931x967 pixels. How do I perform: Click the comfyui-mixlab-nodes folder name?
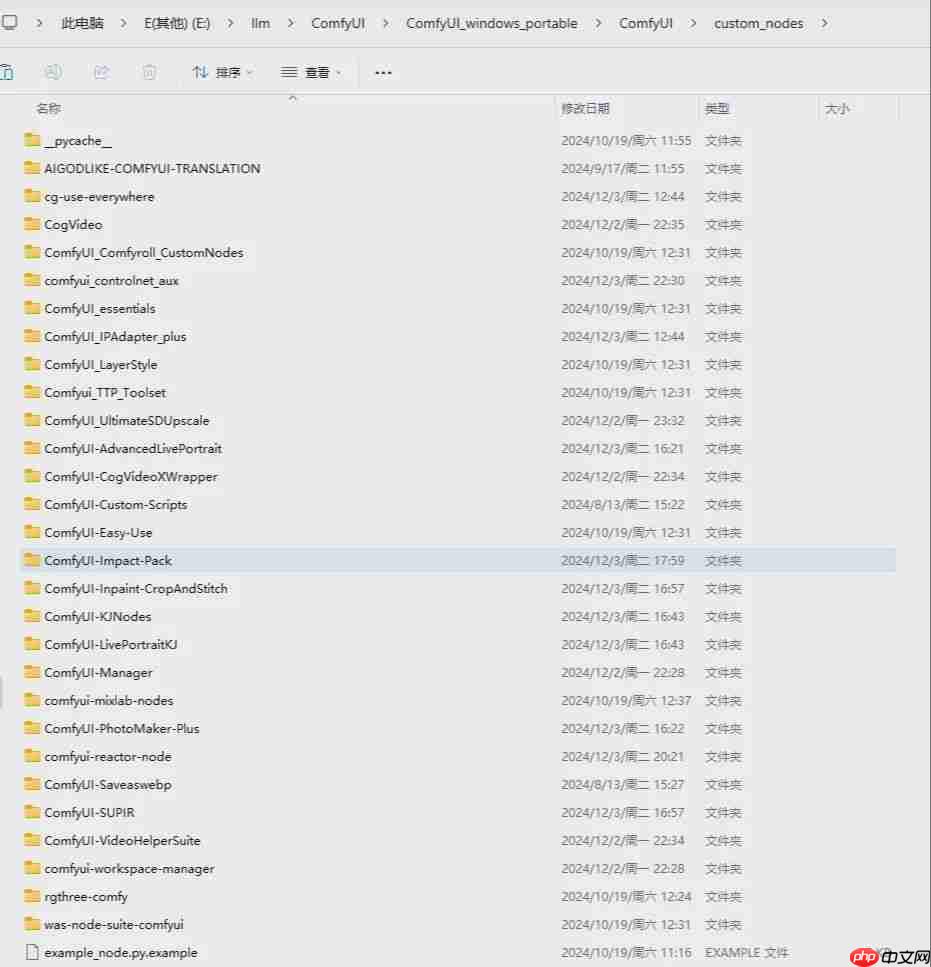(x=109, y=701)
